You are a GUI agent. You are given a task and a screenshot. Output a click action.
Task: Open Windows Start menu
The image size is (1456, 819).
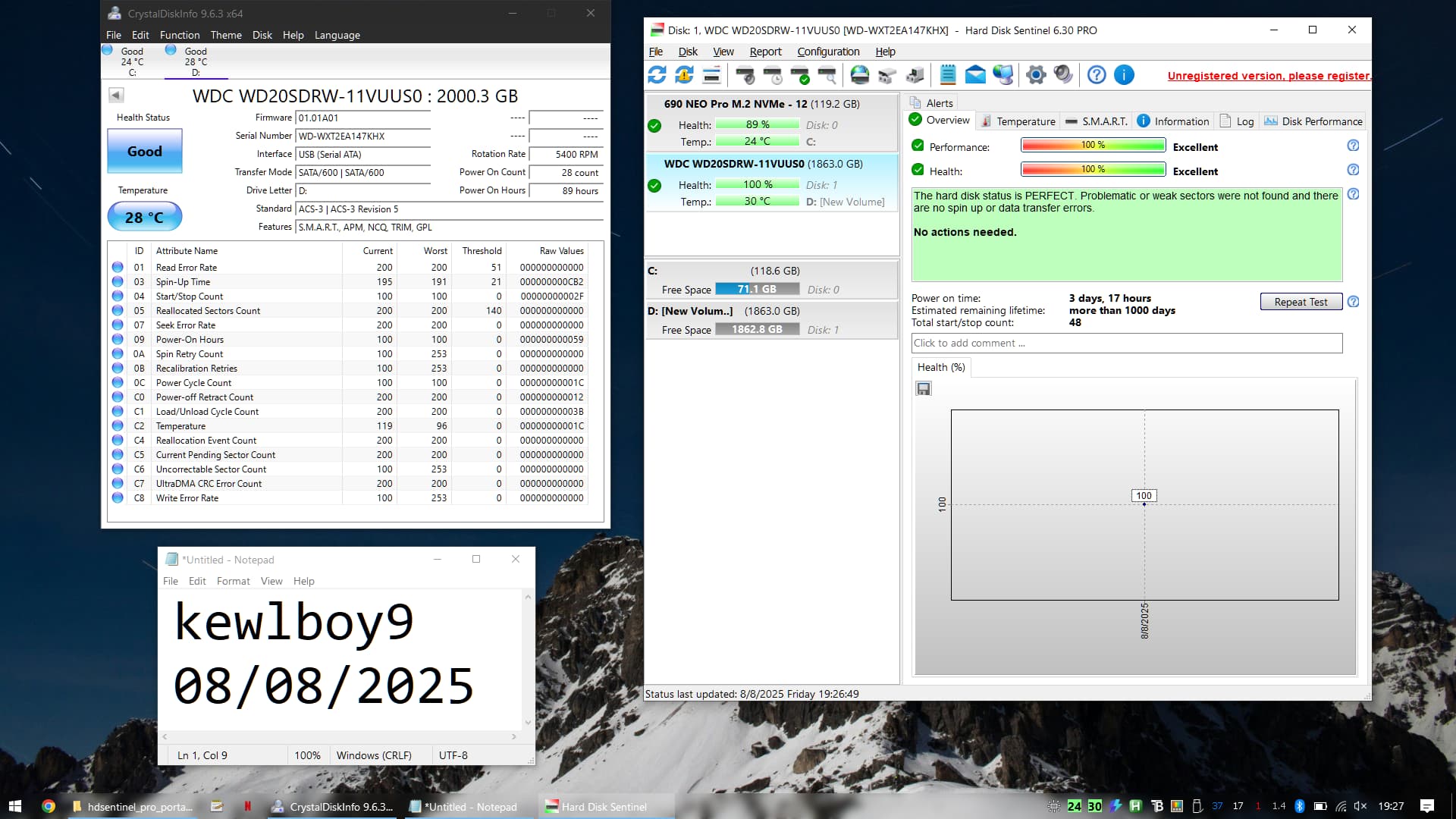pos(14,806)
